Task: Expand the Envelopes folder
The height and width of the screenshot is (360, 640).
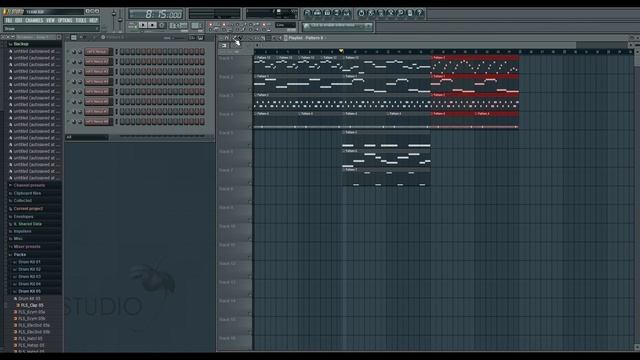Action: coord(23,216)
